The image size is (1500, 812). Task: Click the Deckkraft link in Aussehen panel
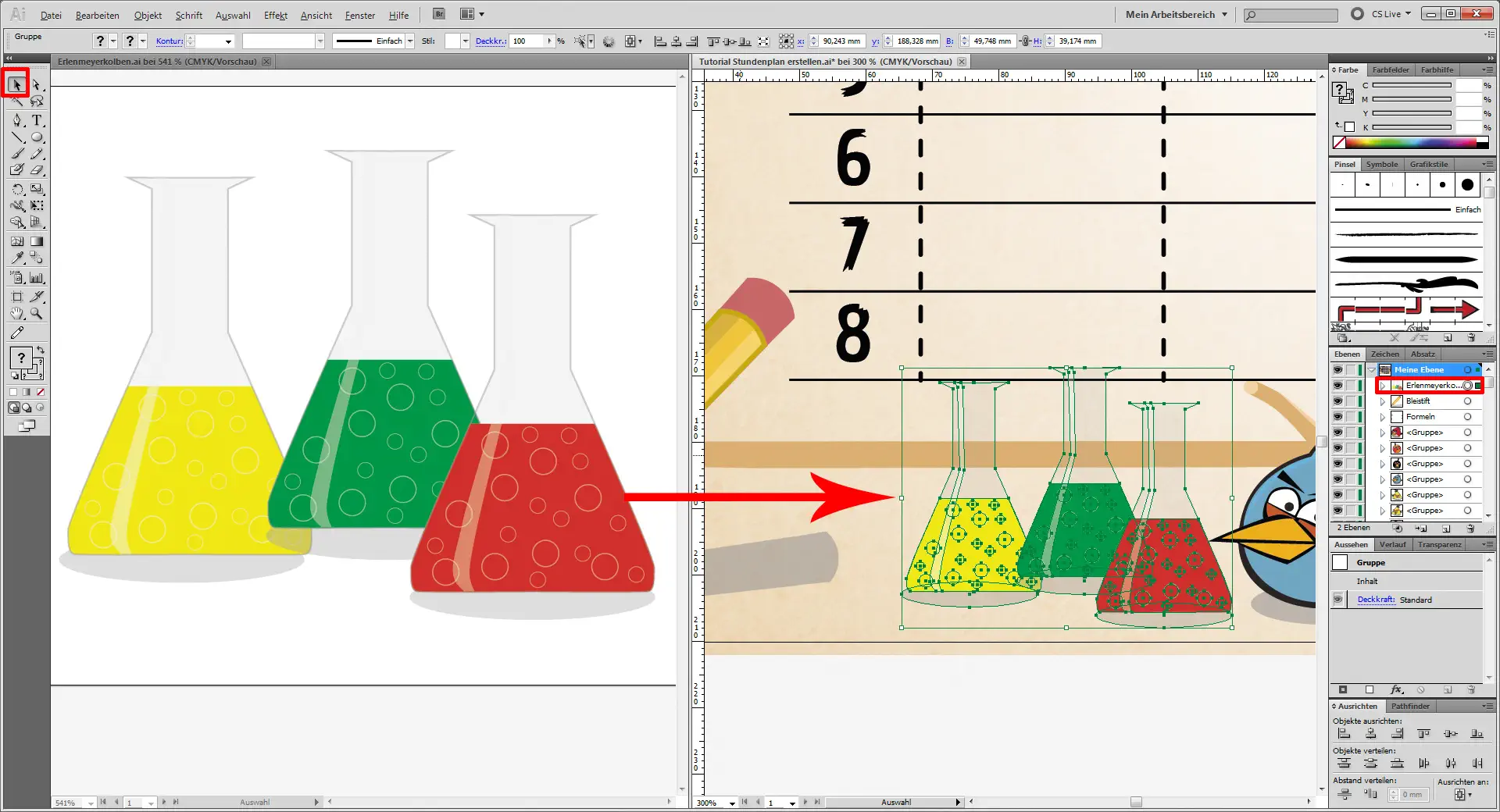coord(1376,600)
